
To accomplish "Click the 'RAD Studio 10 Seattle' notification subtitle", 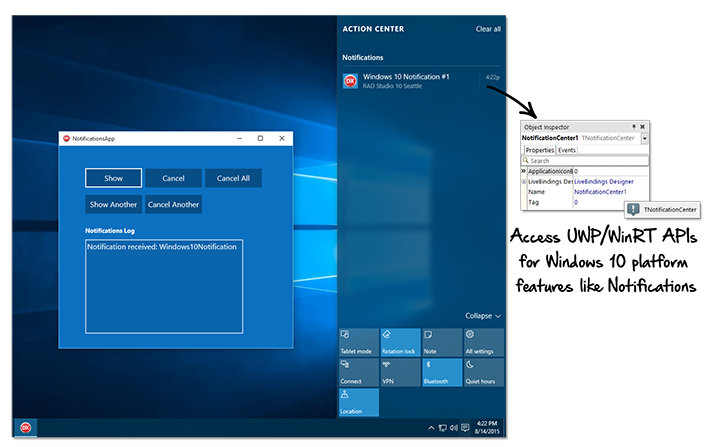I will pos(392,86).
